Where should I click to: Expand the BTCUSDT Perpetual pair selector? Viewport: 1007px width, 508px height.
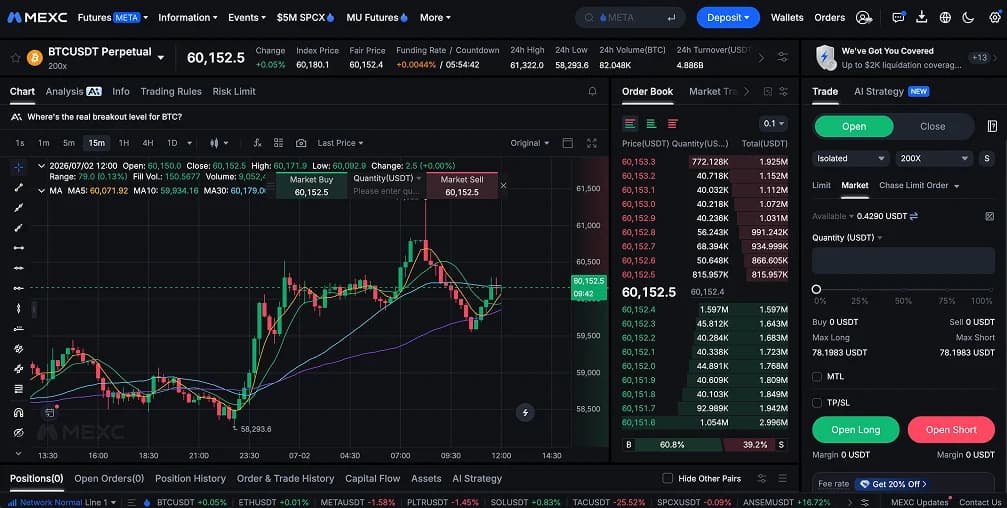(161, 57)
